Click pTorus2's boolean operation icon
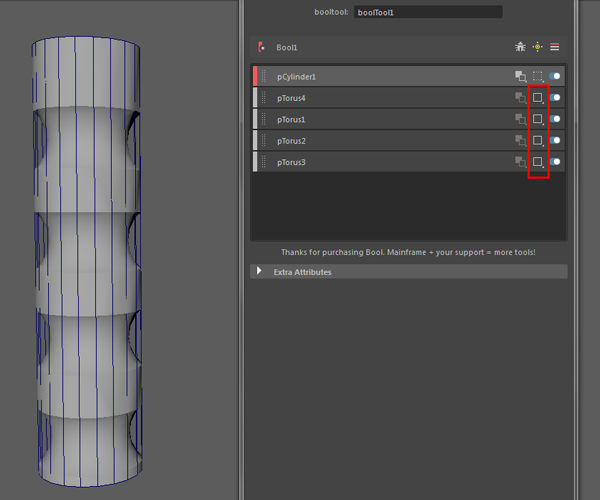Viewport: 600px width, 500px height. pos(520,140)
